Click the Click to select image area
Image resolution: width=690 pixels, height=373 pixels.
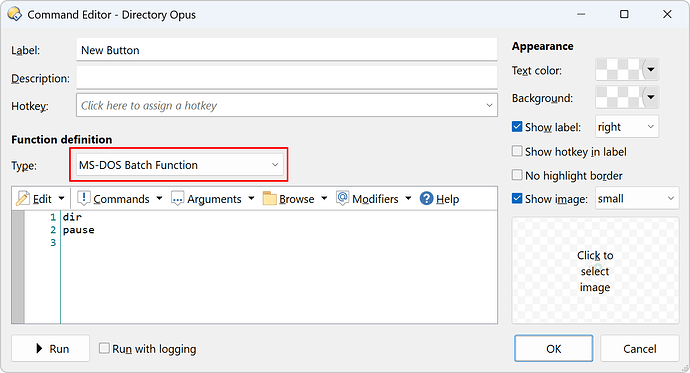pos(595,271)
